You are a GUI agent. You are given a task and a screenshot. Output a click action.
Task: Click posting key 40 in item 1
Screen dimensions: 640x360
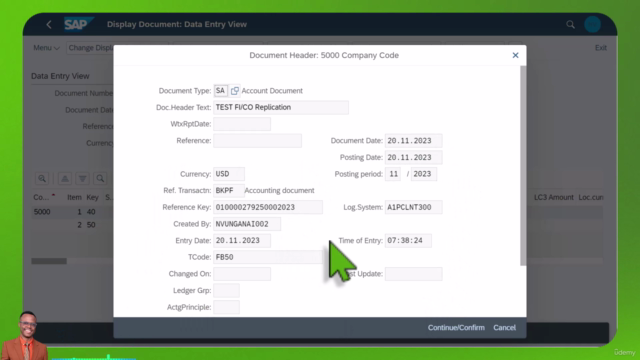[x=91, y=212]
